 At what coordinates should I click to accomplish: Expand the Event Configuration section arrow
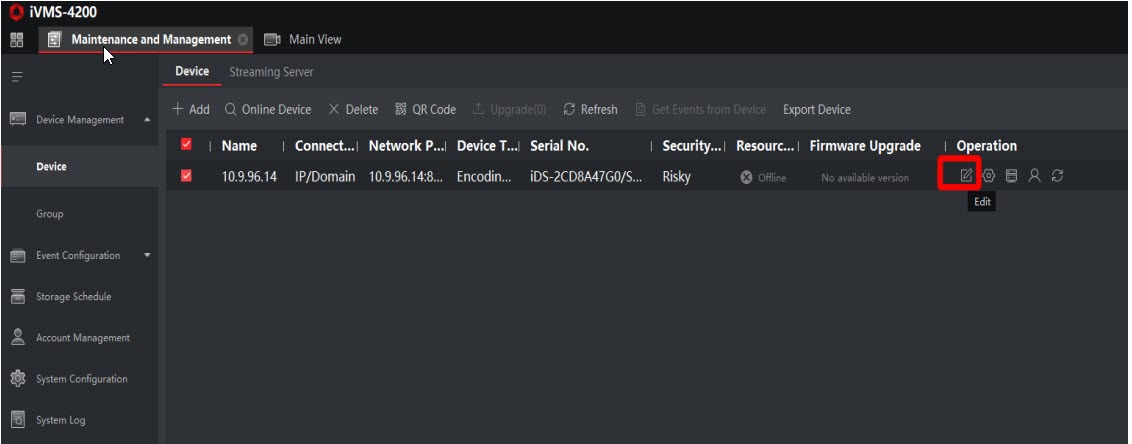148,255
